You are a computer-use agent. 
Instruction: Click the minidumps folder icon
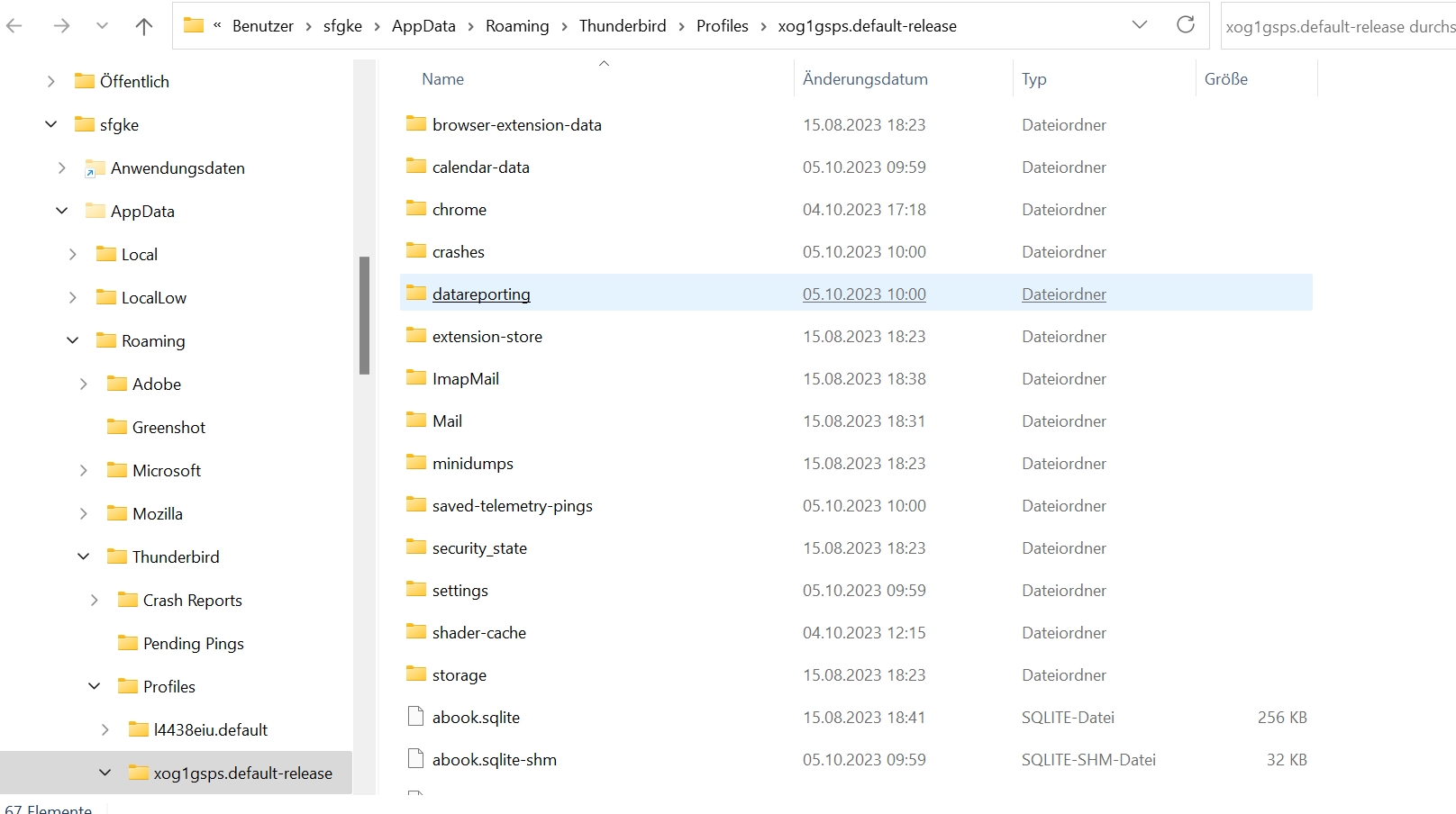coord(416,462)
